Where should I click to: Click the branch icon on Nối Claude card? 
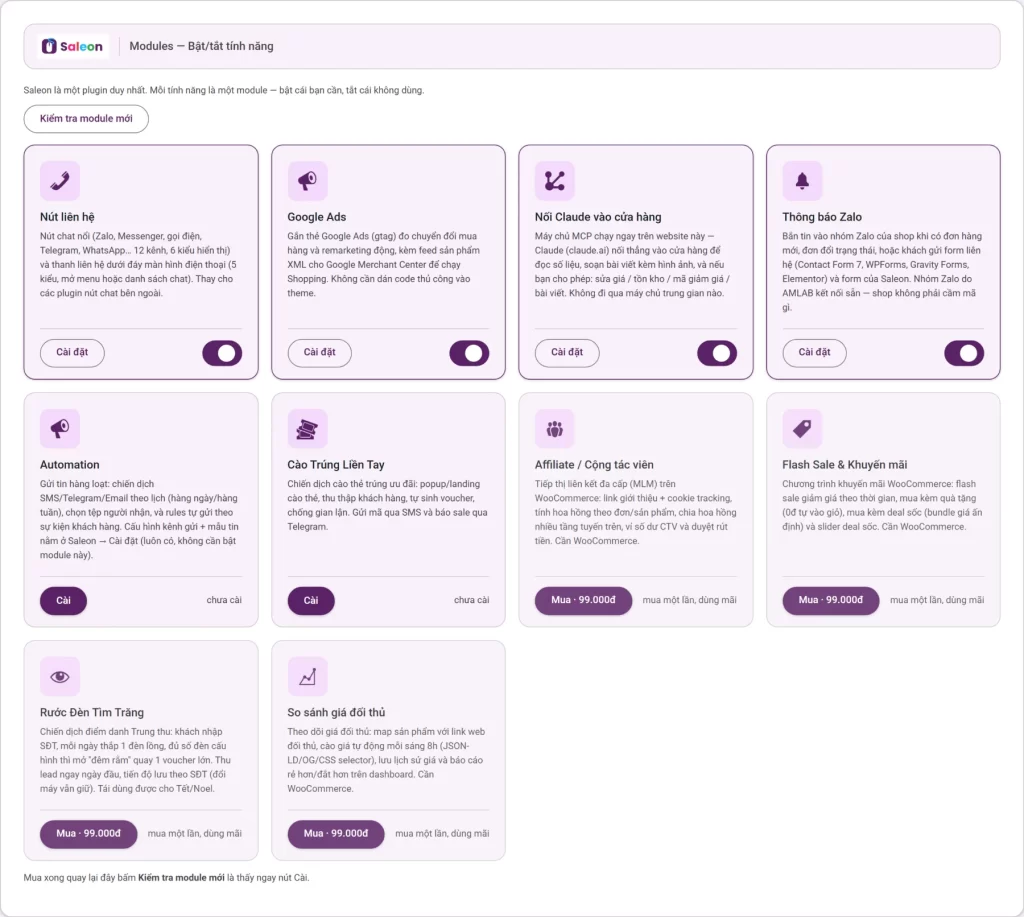[x=555, y=181]
